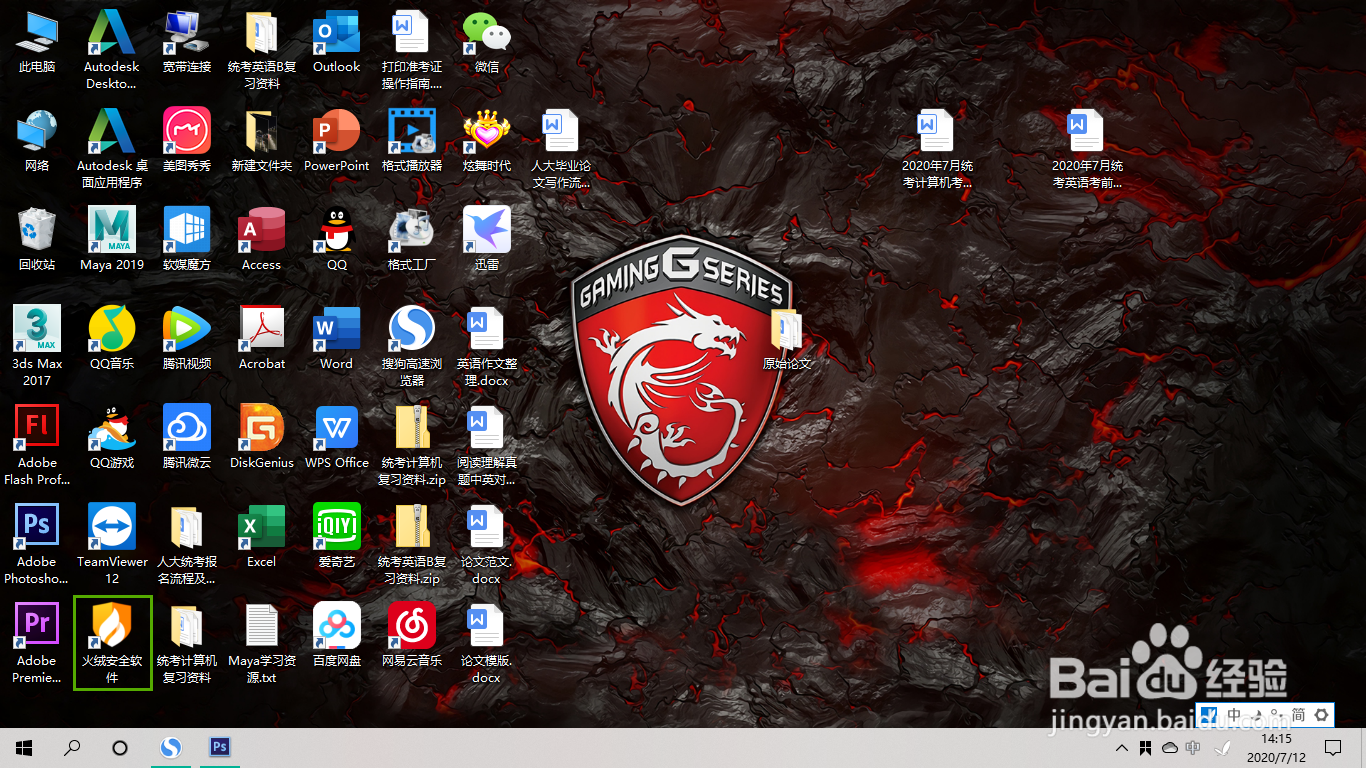Screen dimensions: 1366x768
Task: Select the 英语作文整理.docx file
Action: point(487,346)
